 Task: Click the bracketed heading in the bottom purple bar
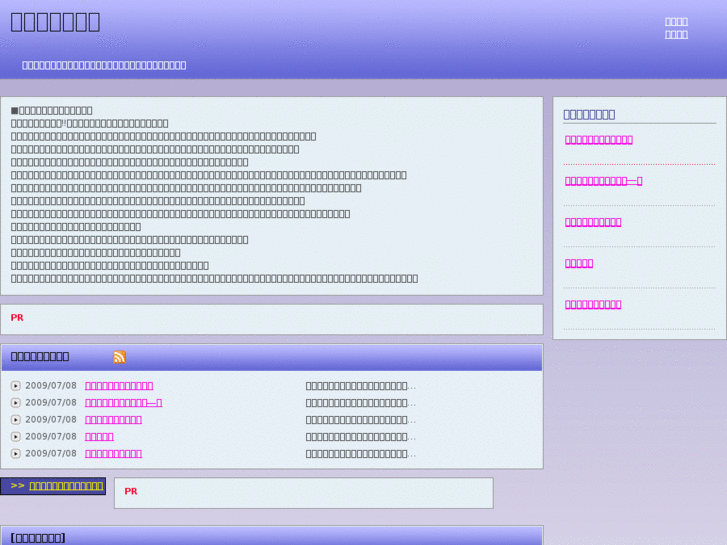click(x=38, y=538)
